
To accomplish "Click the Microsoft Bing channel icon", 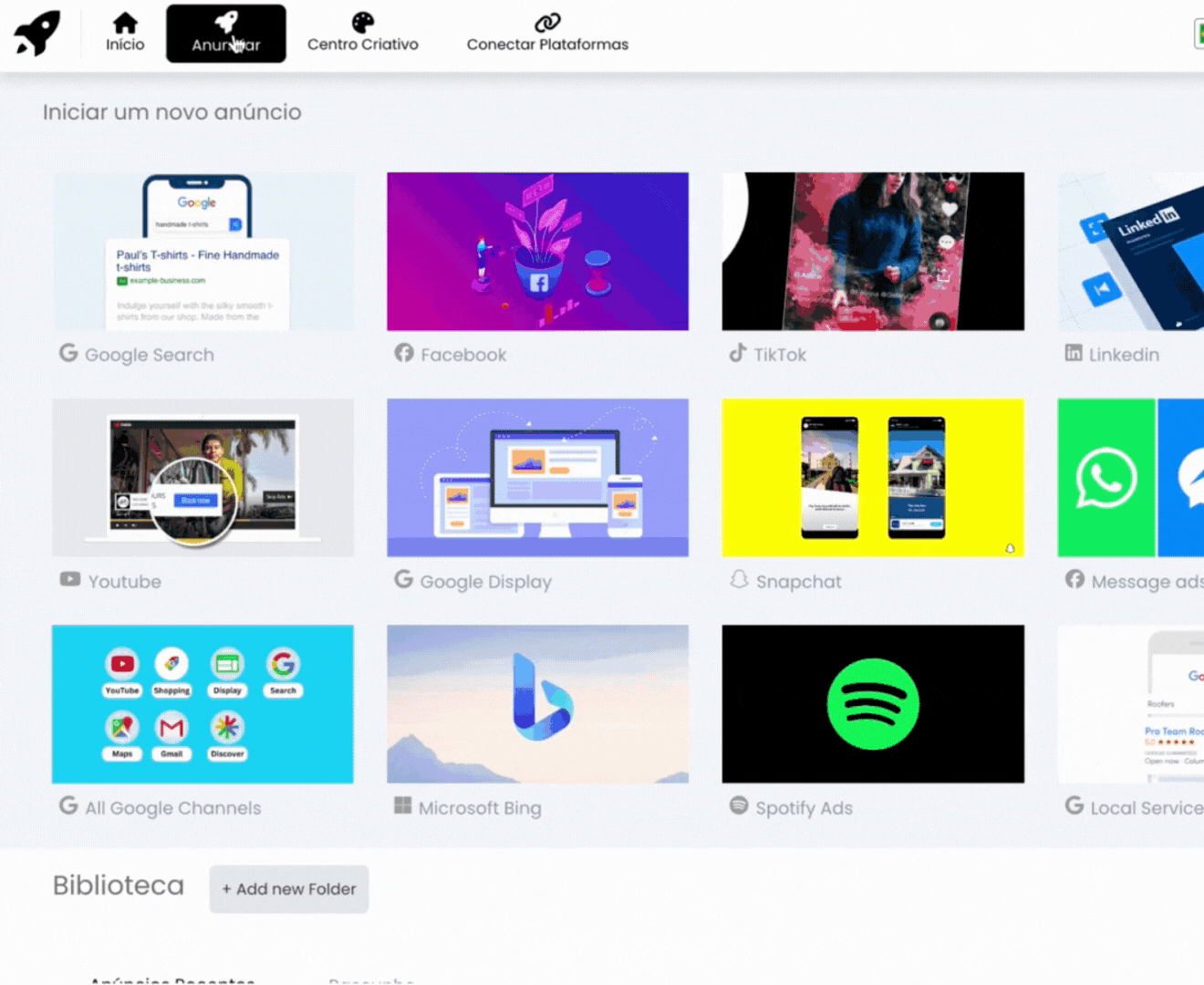I will [x=402, y=807].
